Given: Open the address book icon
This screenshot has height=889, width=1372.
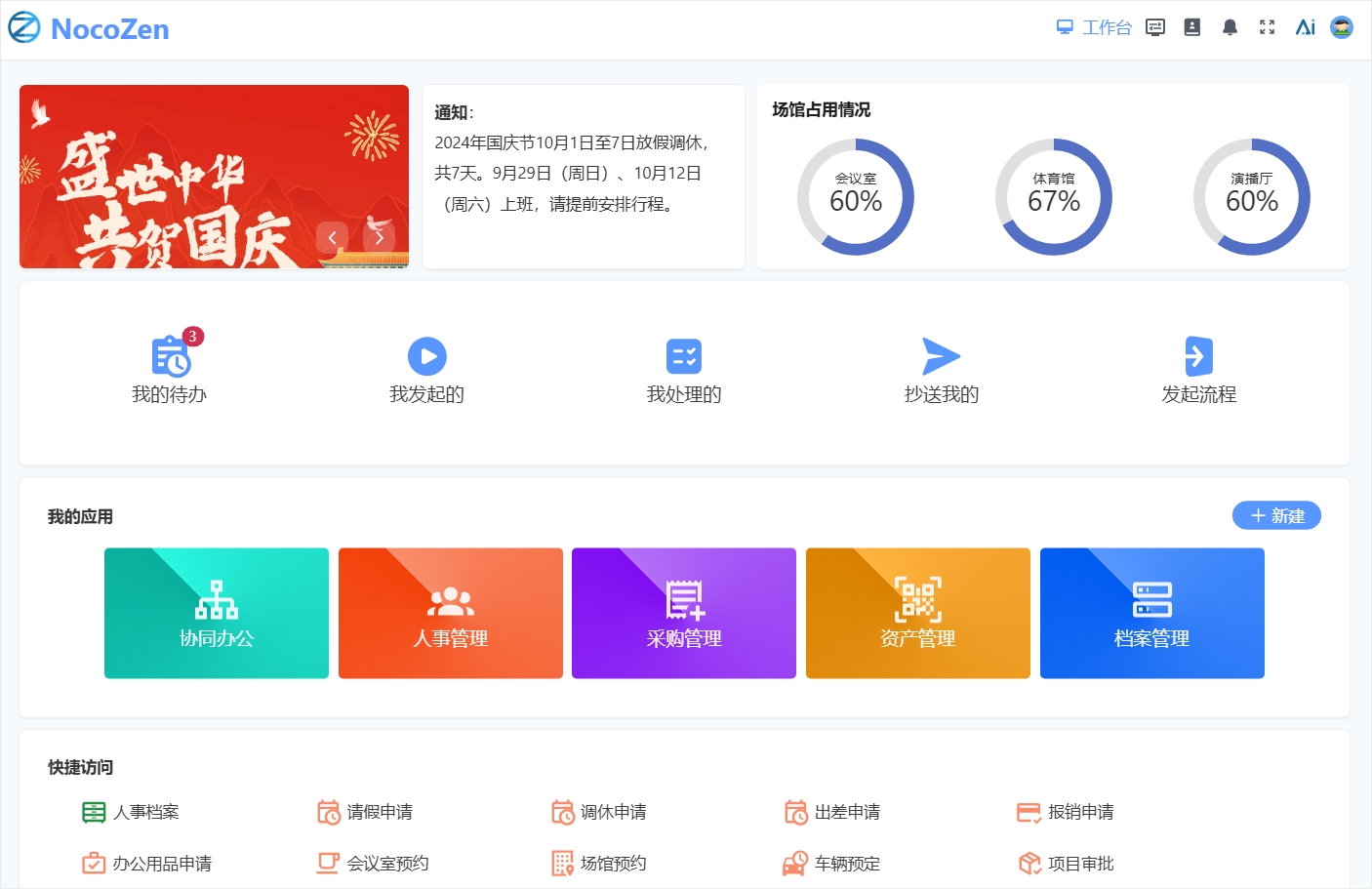Looking at the screenshot, I should (1191, 27).
